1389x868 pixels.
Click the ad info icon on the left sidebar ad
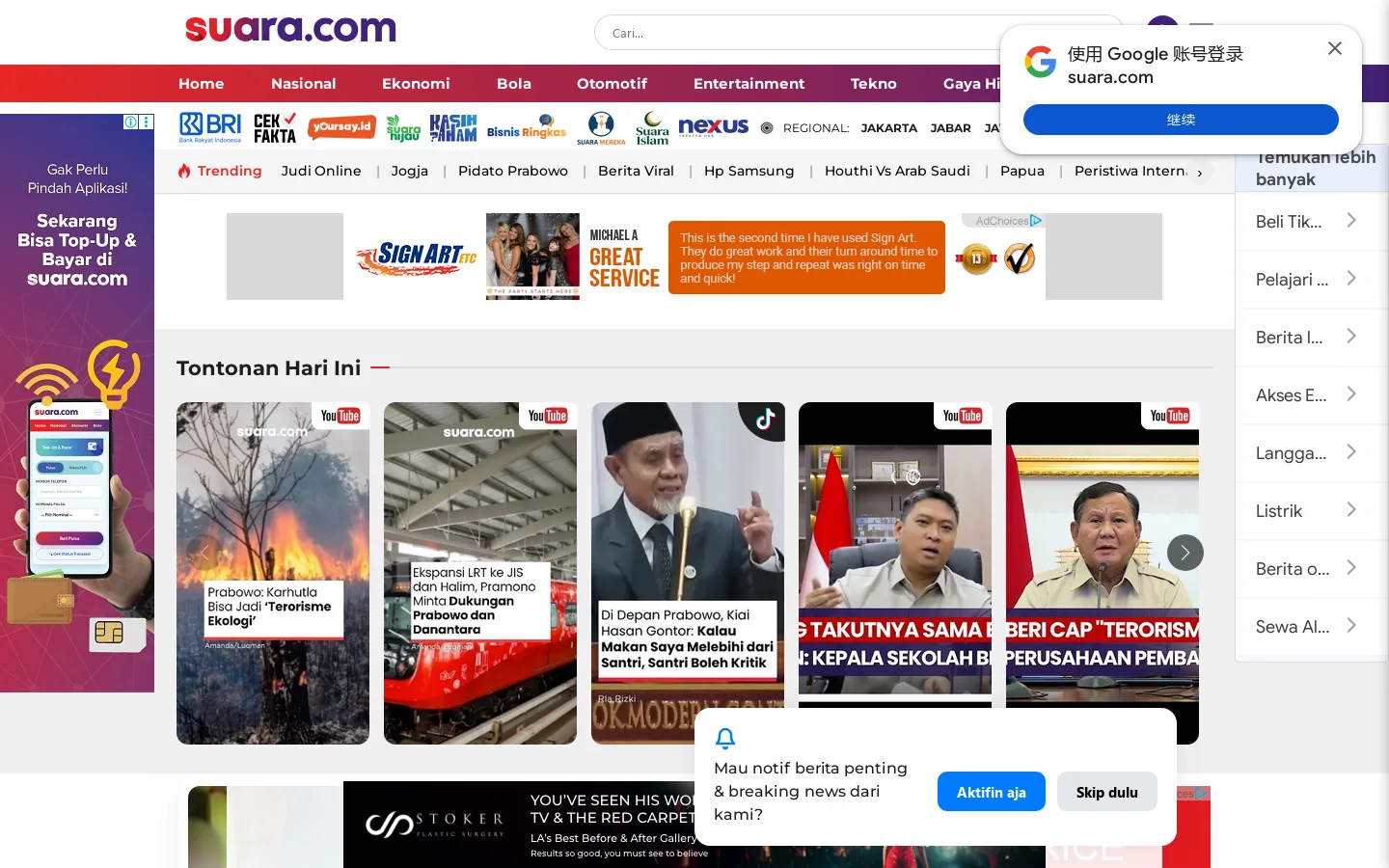130,122
